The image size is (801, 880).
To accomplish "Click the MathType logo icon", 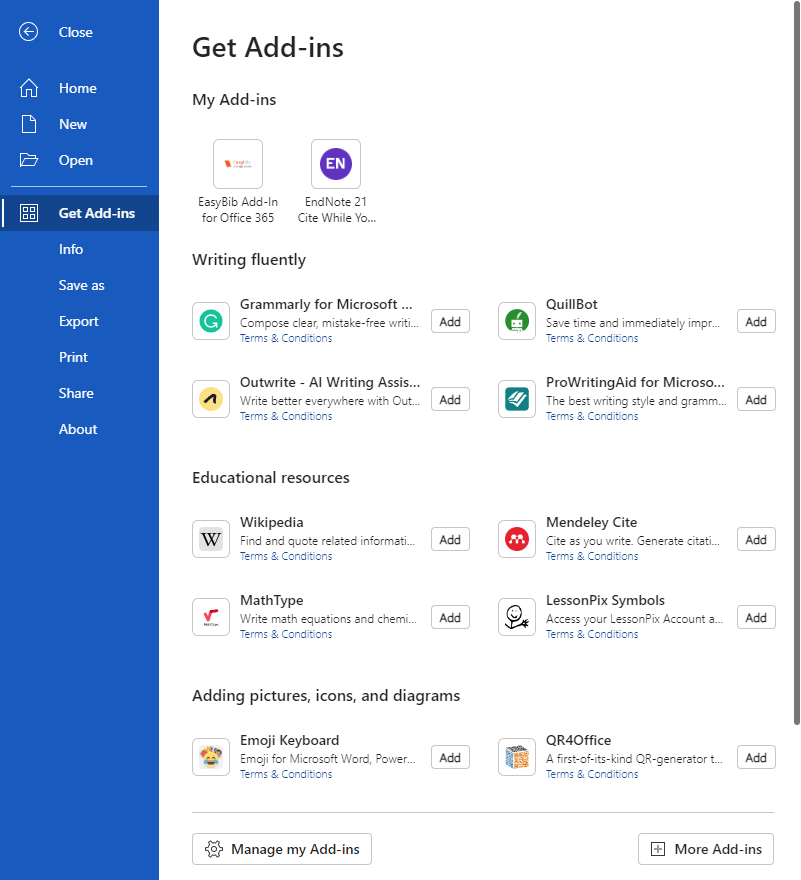I will [x=211, y=617].
